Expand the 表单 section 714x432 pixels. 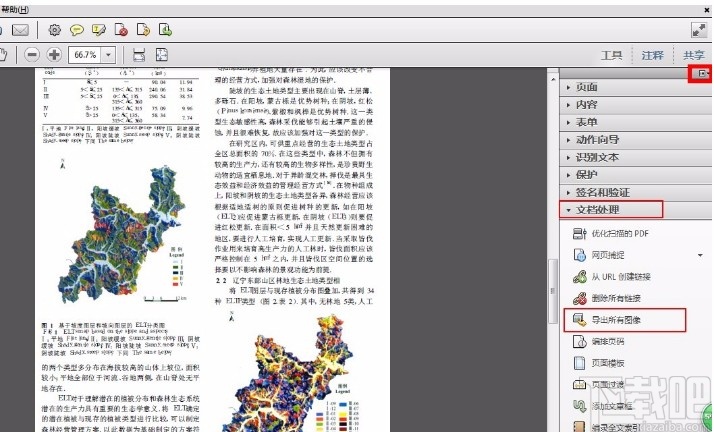click(x=635, y=122)
